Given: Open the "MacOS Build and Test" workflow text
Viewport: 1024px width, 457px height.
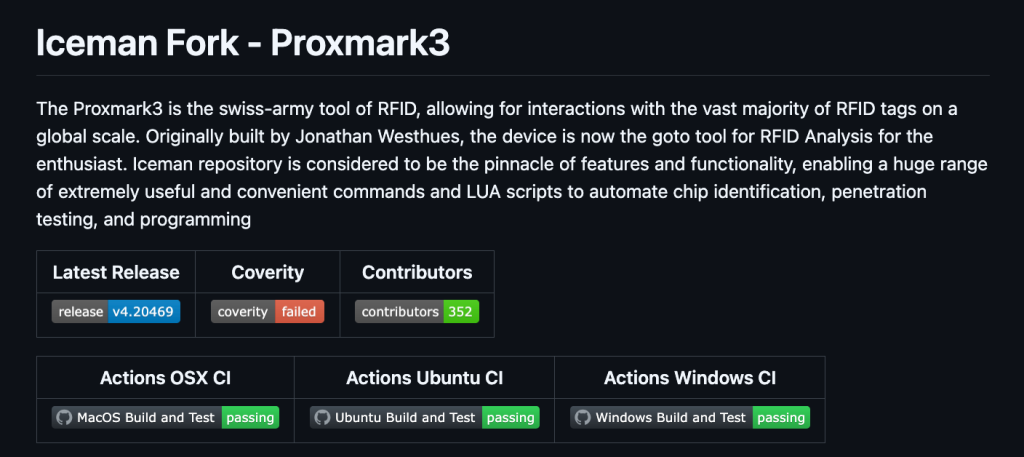Looking at the screenshot, I should [145, 417].
